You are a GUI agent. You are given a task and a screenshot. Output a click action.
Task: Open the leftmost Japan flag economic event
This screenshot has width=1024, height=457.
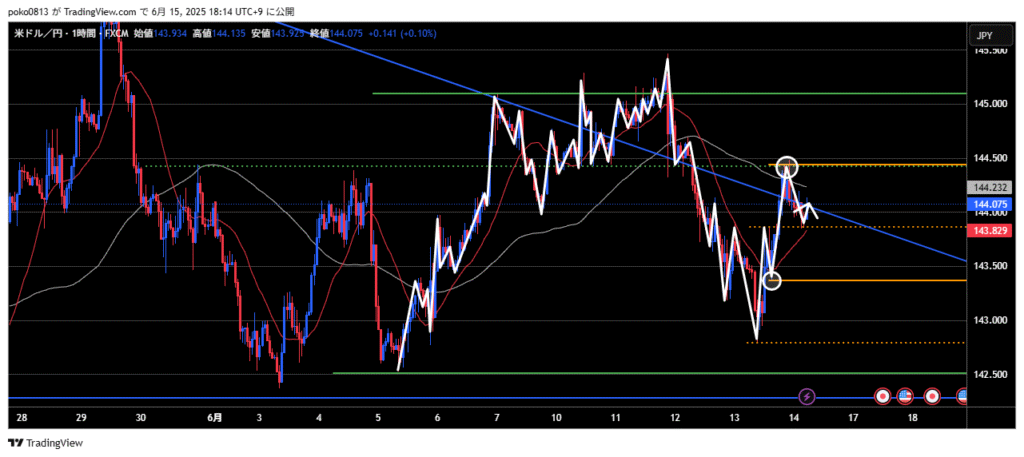[x=882, y=396]
